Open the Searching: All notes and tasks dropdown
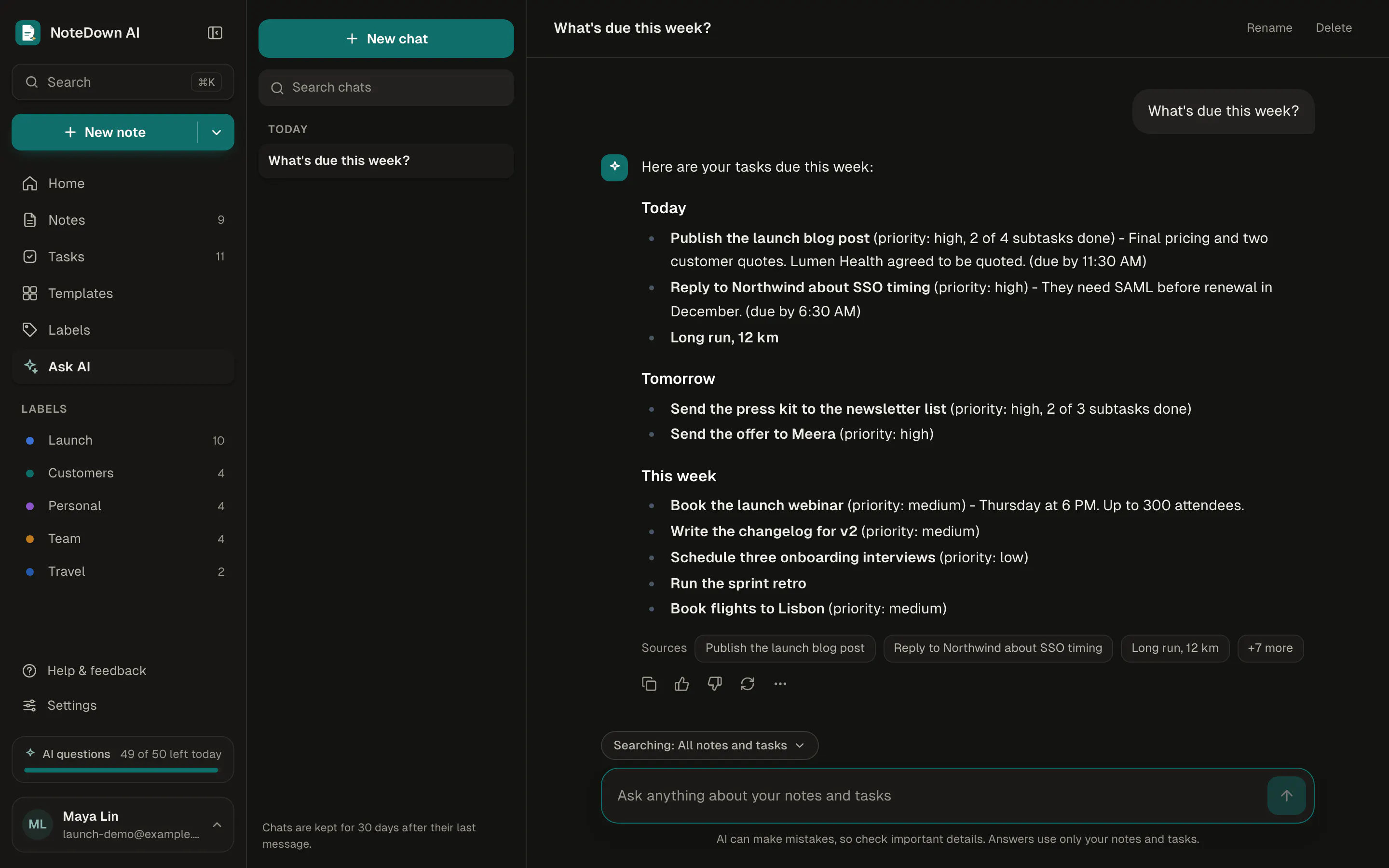This screenshot has height=868, width=1389. (709, 745)
